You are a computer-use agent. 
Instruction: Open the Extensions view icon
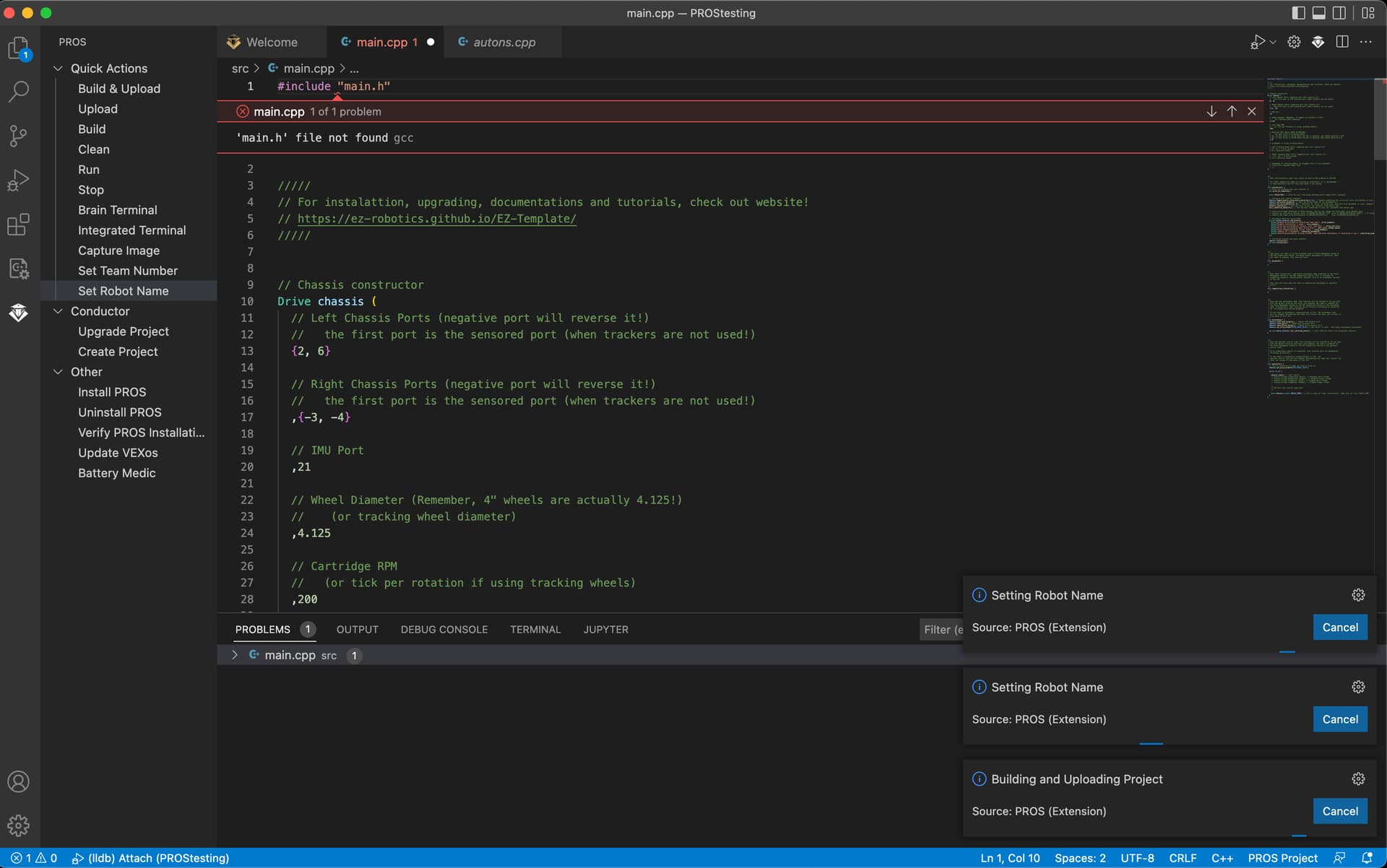pyautogui.click(x=19, y=225)
